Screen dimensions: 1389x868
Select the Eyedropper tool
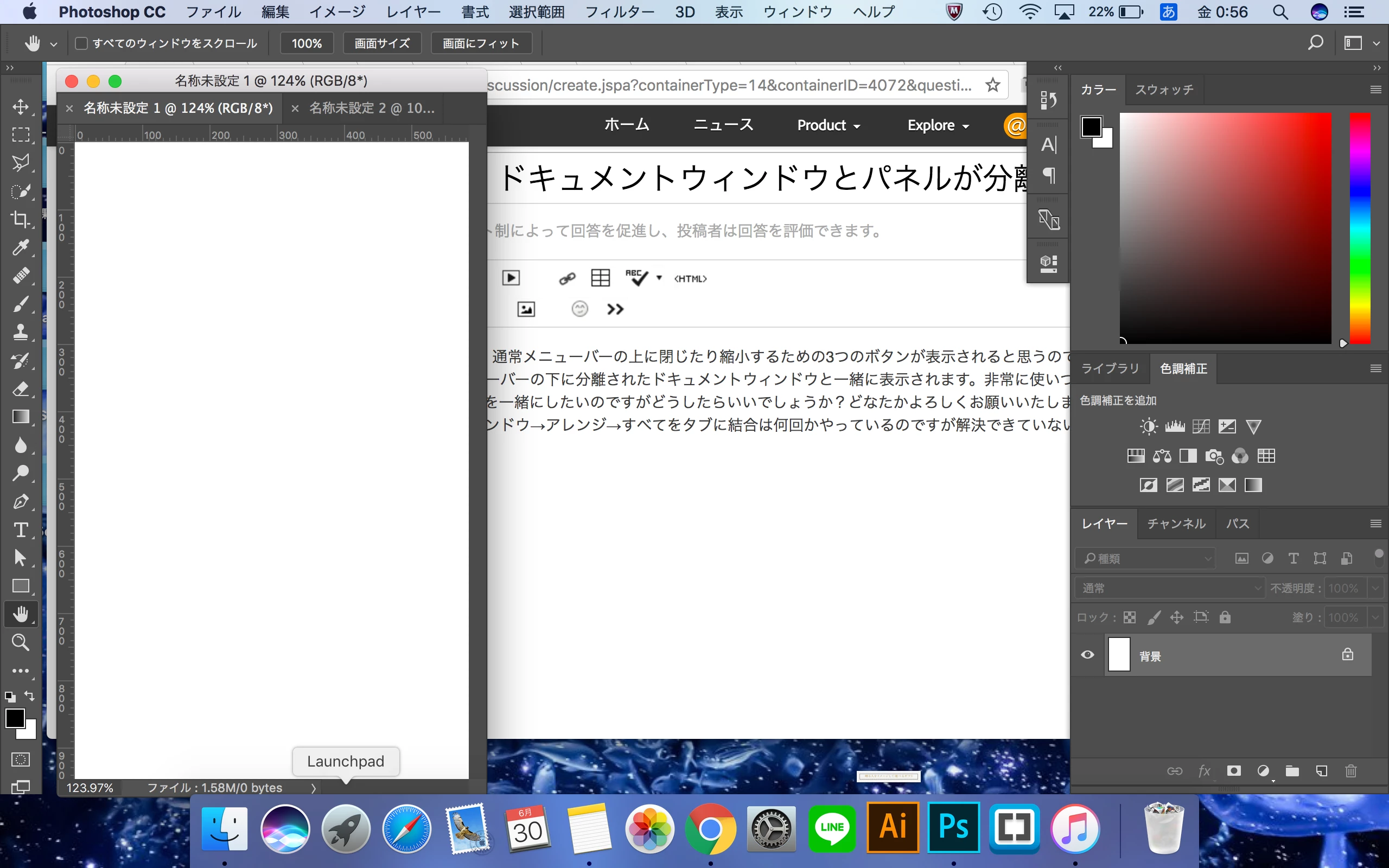click(x=21, y=247)
